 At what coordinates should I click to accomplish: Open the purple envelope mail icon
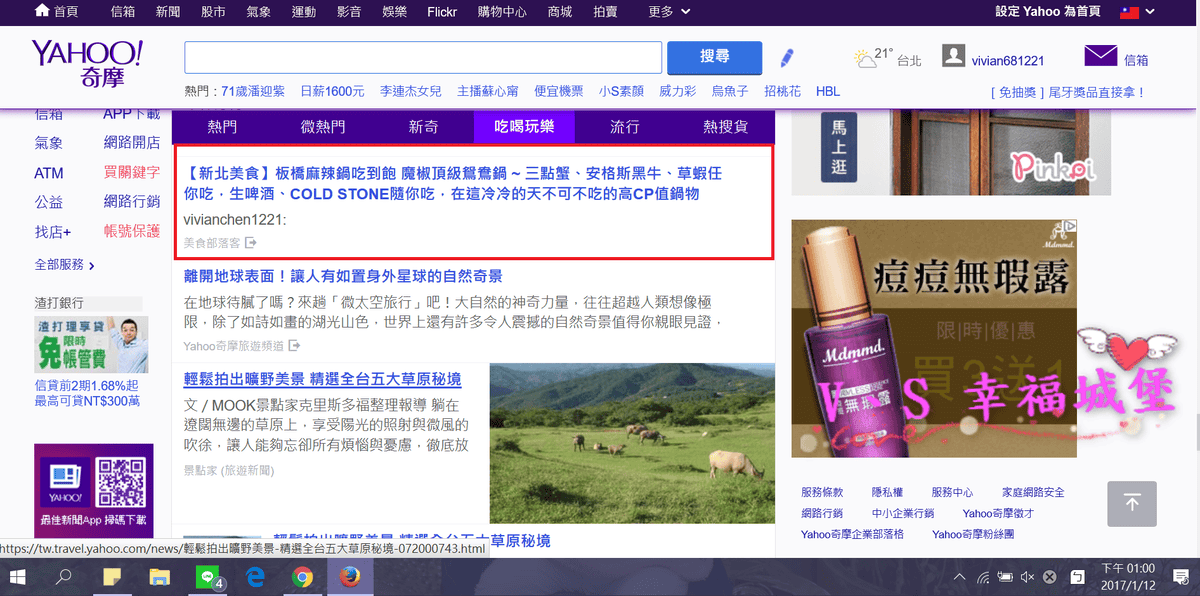click(x=1100, y=56)
